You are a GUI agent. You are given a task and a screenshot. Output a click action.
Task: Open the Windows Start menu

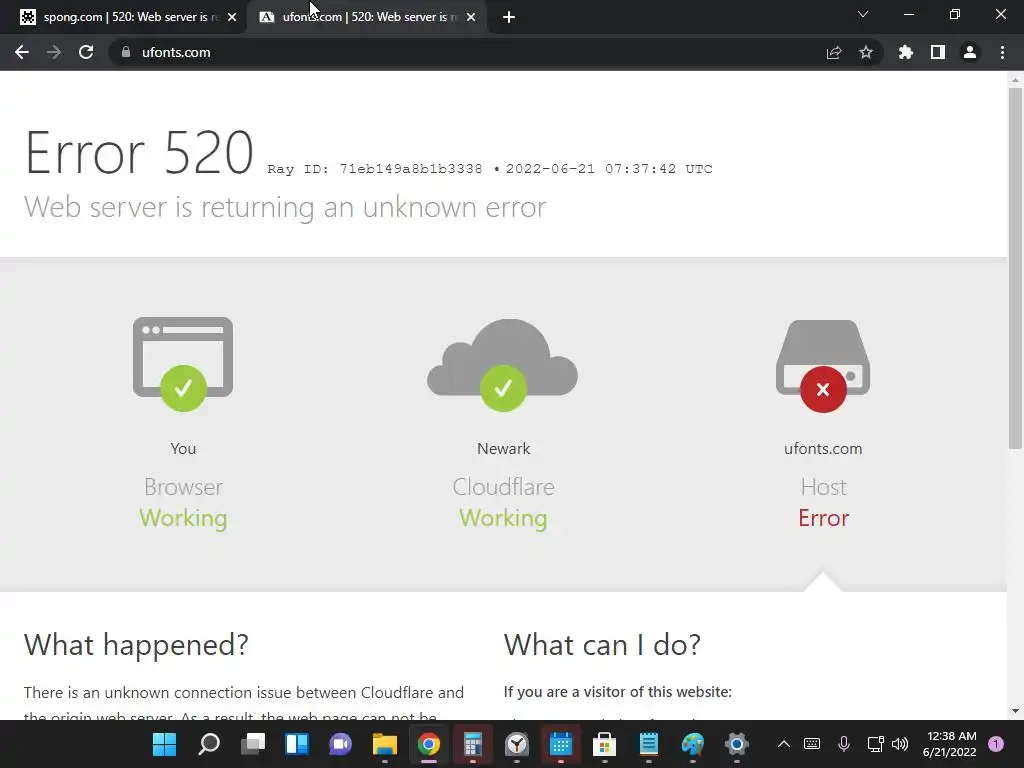[x=164, y=744]
